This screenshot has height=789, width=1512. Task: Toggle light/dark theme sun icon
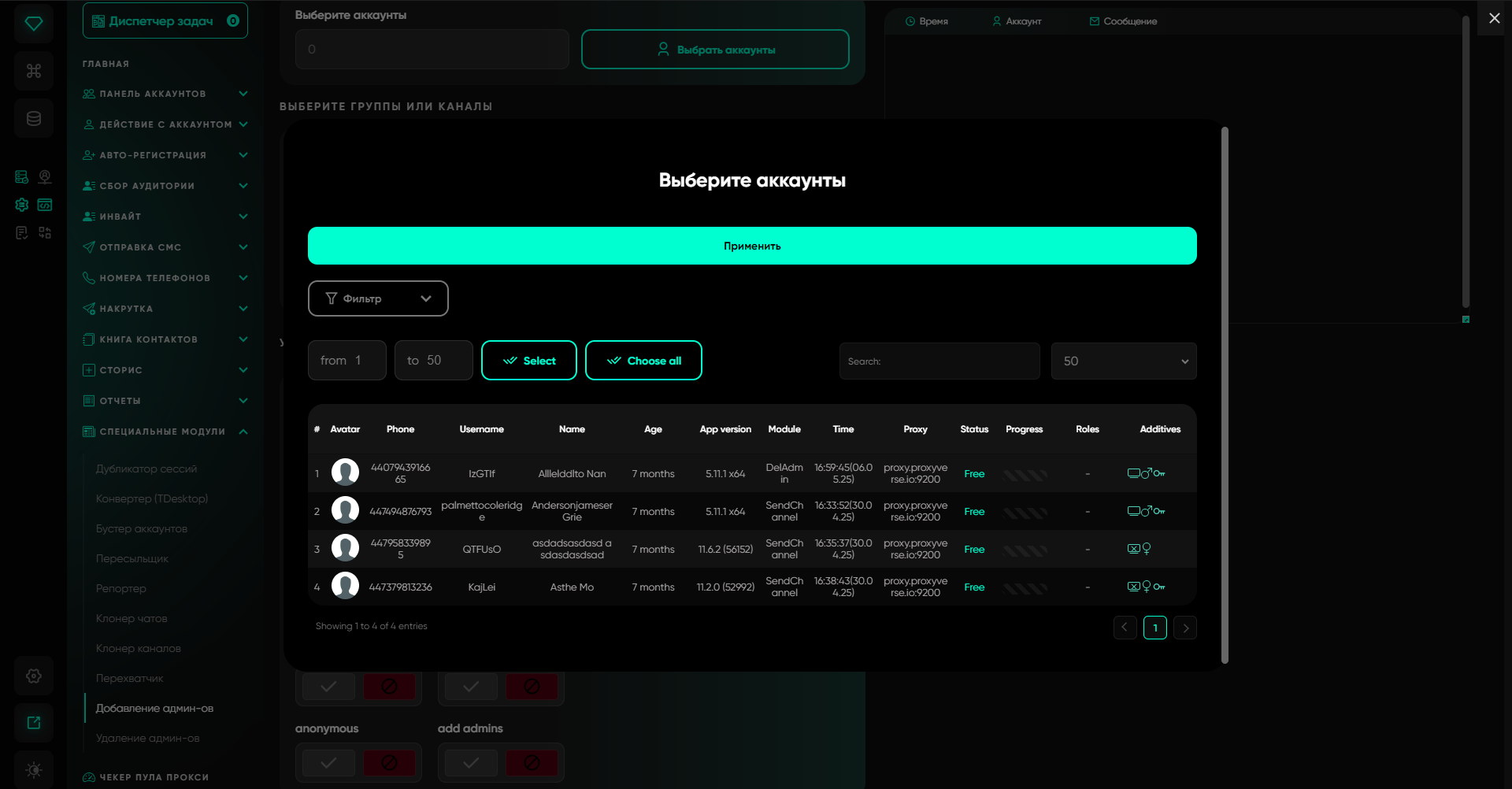[x=33, y=769]
